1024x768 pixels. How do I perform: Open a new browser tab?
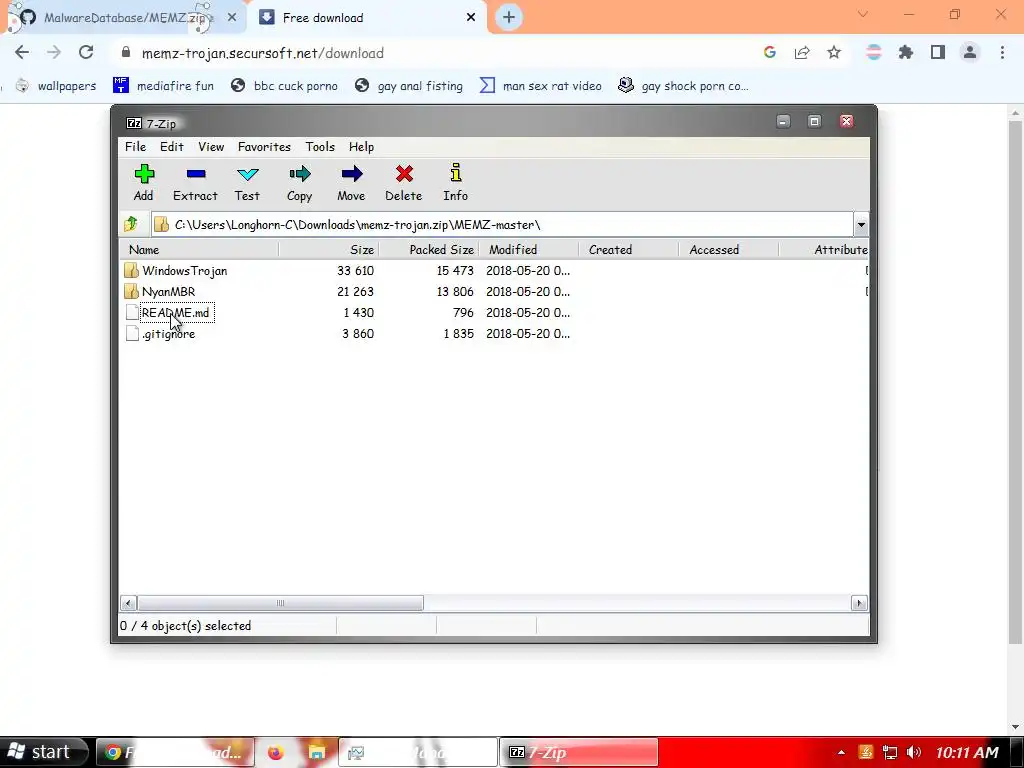pyautogui.click(x=509, y=18)
